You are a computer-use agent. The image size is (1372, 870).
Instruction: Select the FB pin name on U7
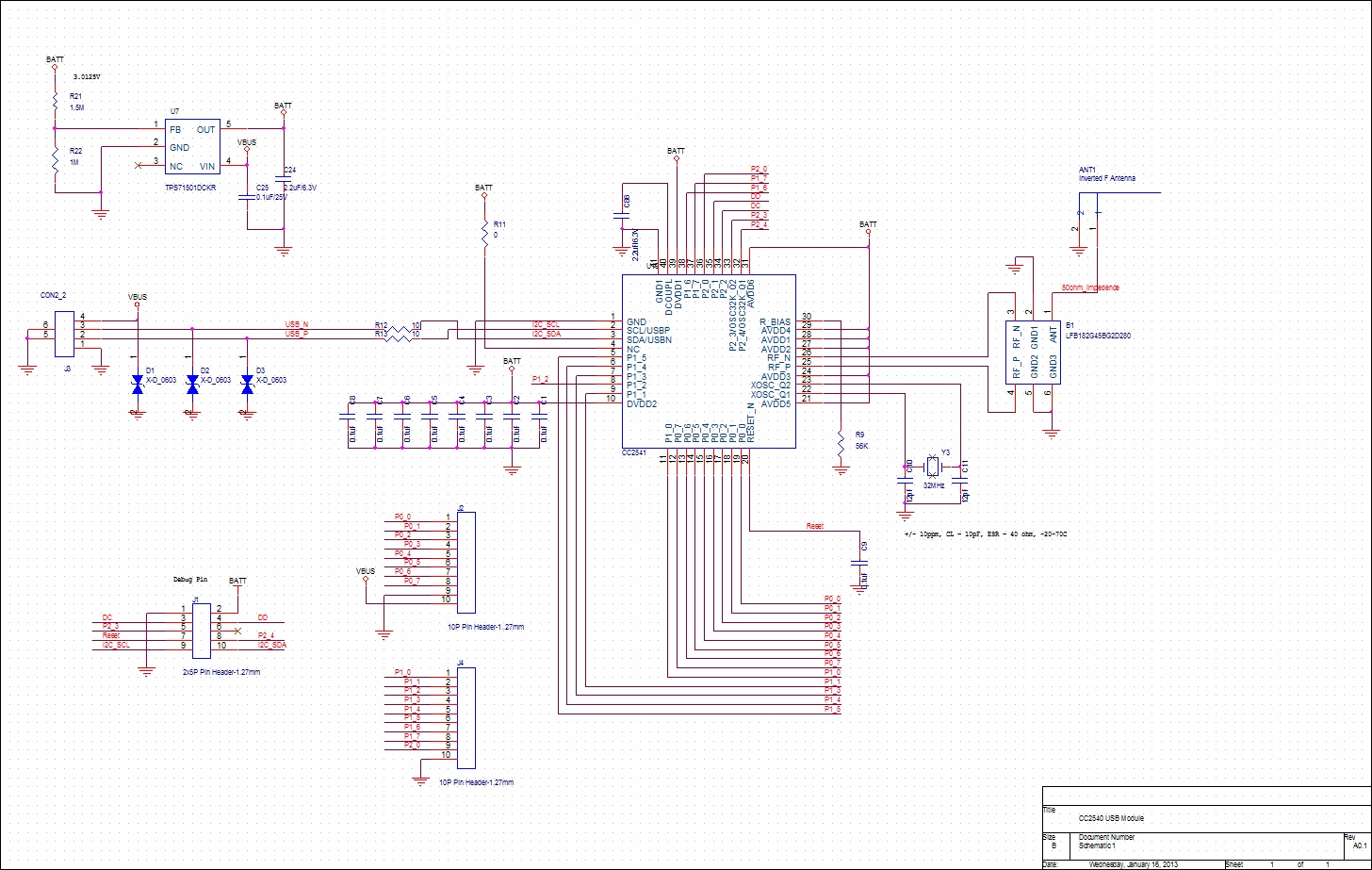click(x=175, y=129)
